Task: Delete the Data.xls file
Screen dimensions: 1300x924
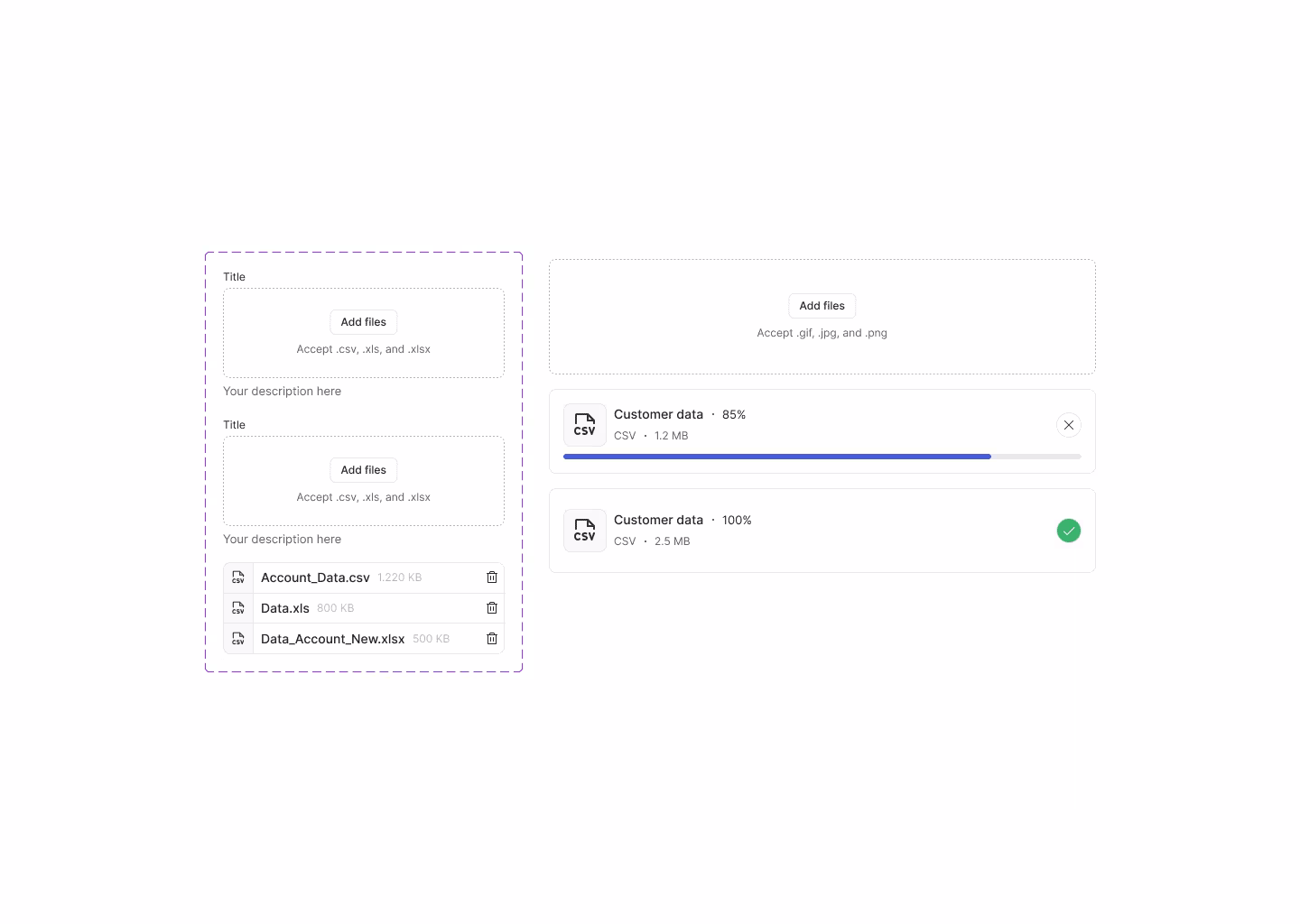Action: [x=492, y=608]
